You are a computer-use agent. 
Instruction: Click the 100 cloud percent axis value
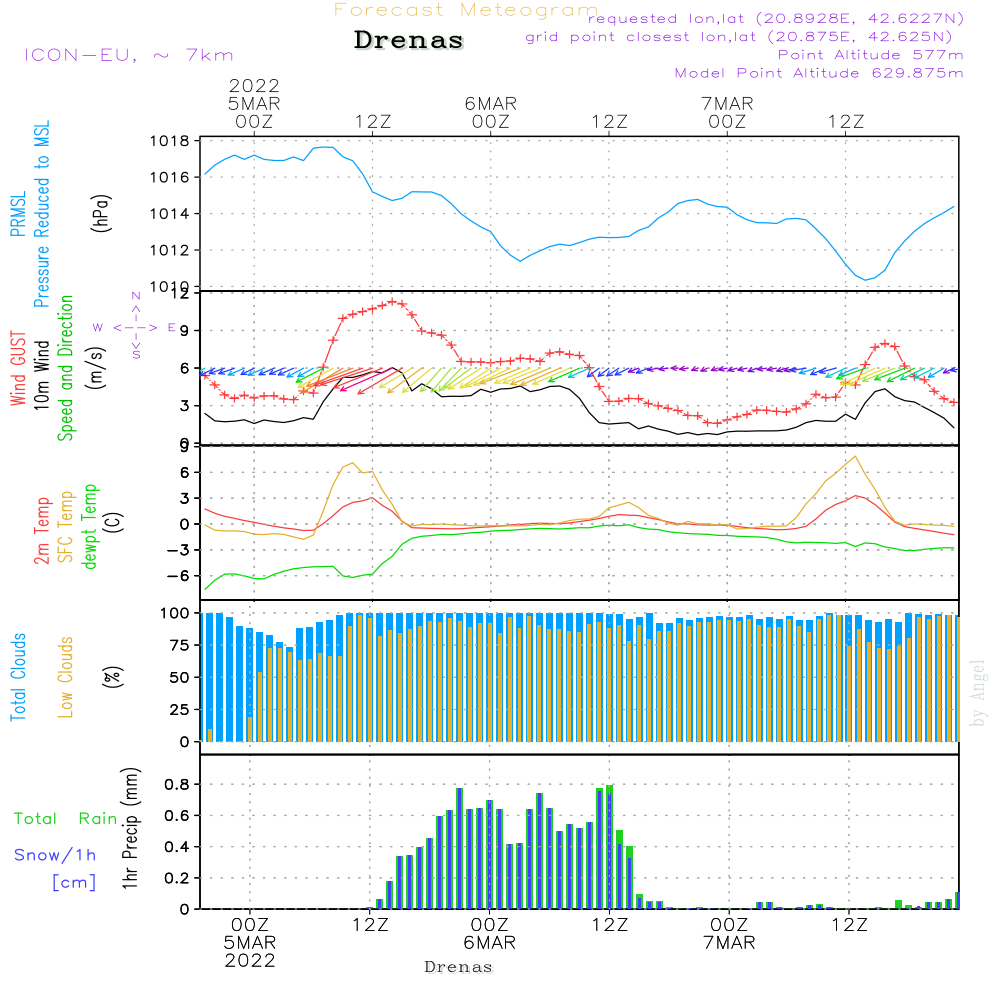174,613
